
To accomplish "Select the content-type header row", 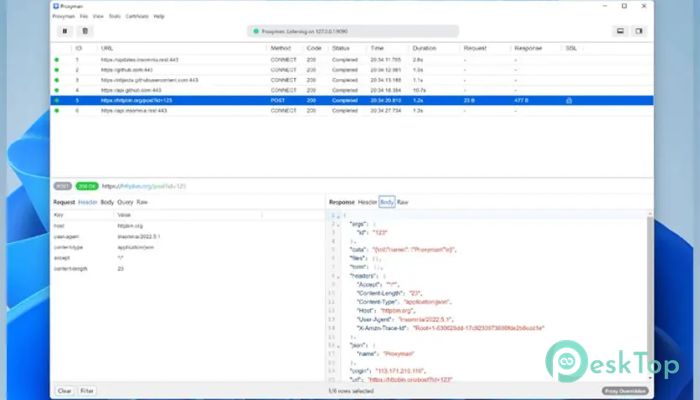I will (x=188, y=247).
